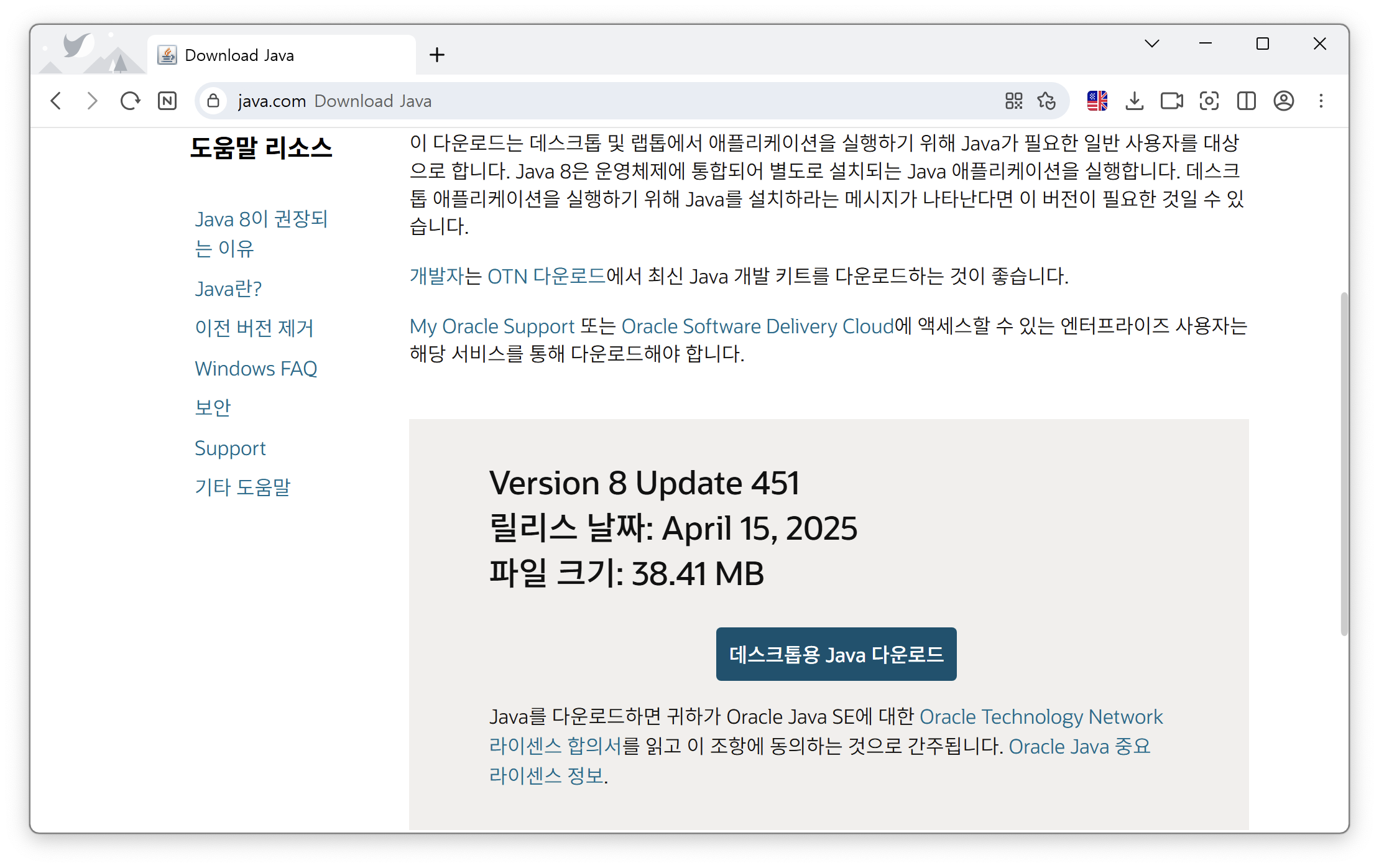Open the Support sidebar link
Viewport: 1379px width, 868px height.
tap(230, 448)
